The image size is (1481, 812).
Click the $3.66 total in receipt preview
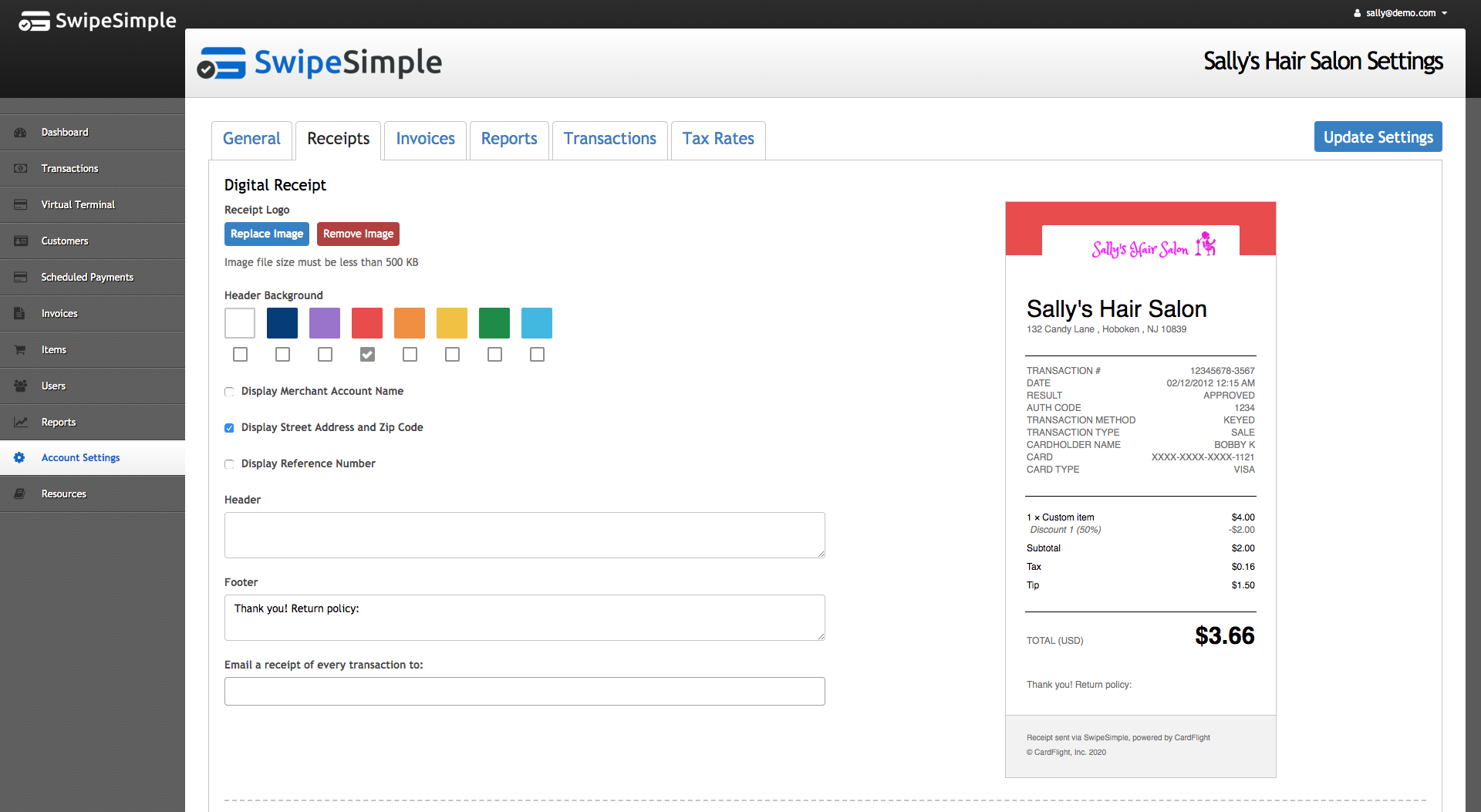coord(1224,636)
